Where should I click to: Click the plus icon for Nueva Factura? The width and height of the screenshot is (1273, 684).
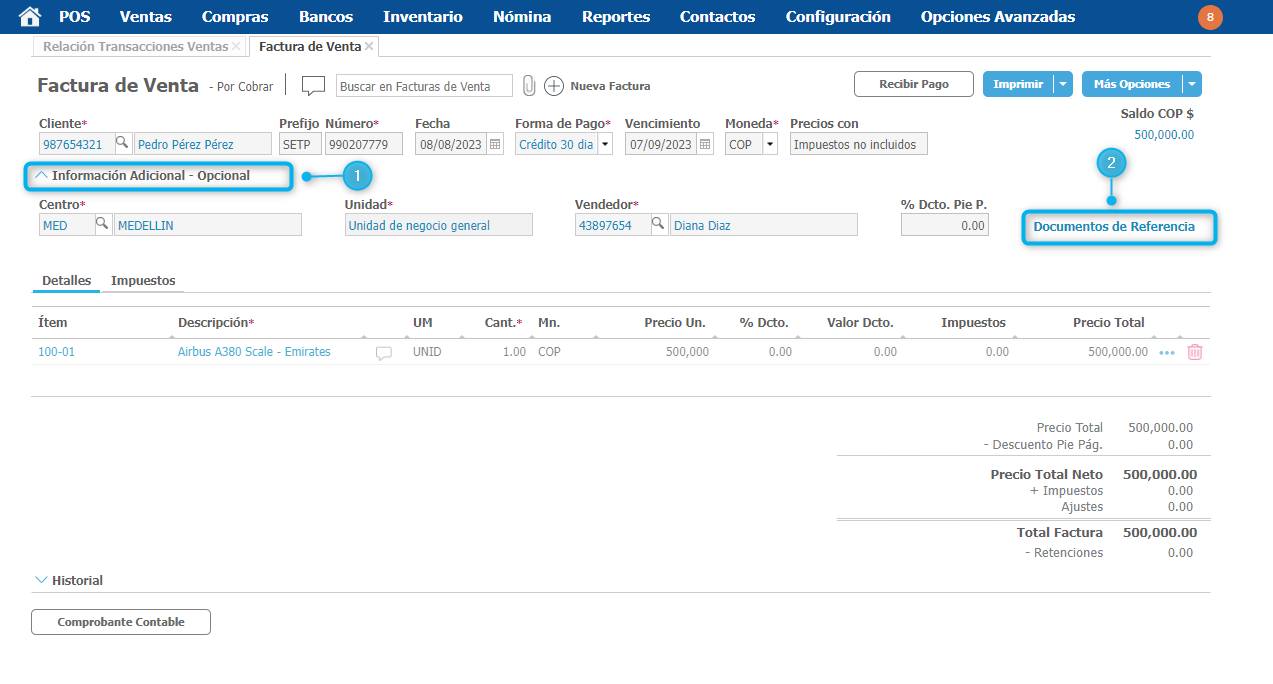pyautogui.click(x=554, y=86)
